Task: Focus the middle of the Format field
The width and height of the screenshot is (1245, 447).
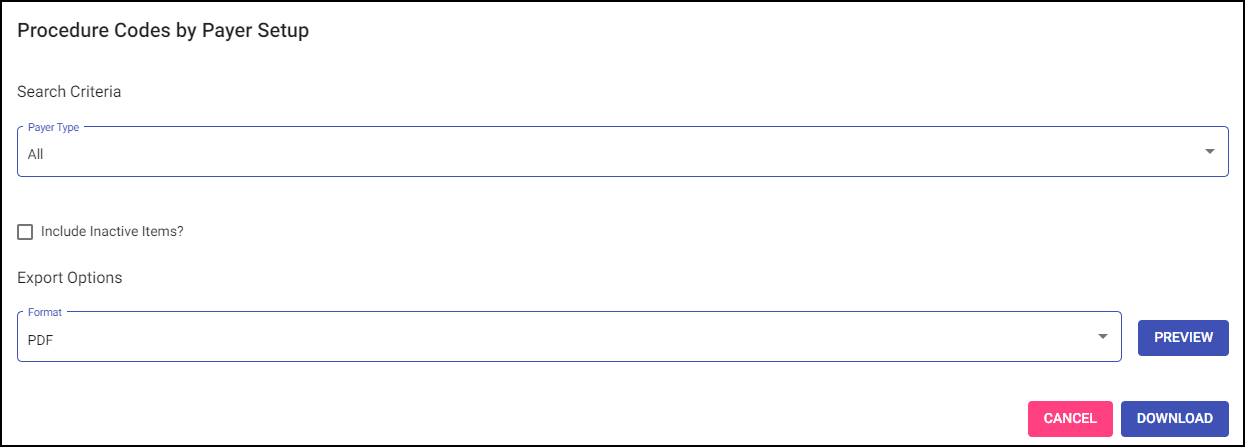Action: (569, 337)
